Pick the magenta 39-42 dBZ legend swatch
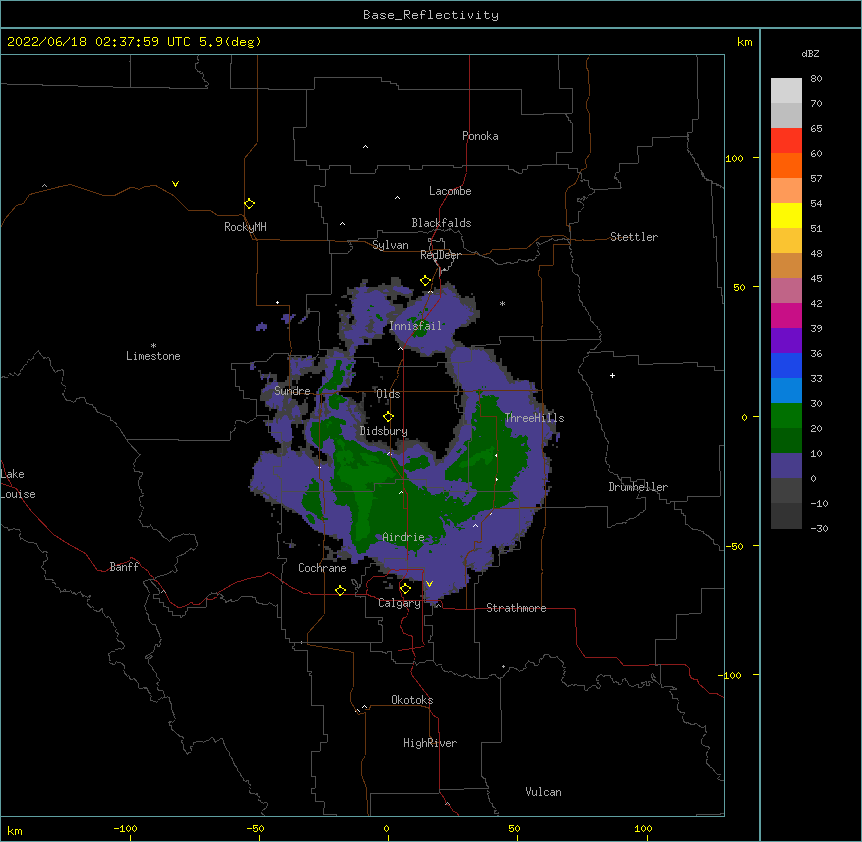 click(x=786, y=315)
